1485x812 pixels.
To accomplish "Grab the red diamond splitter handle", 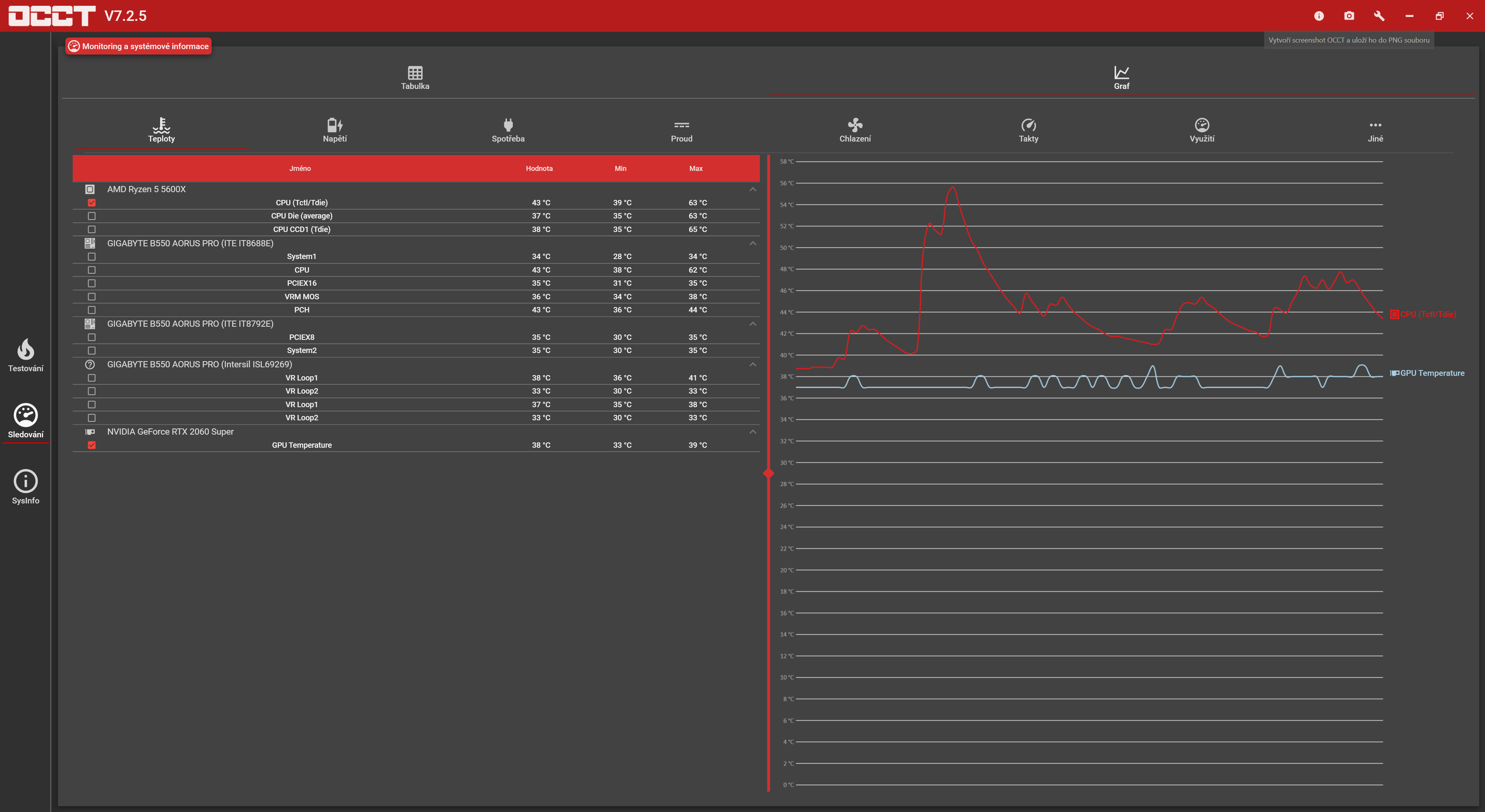I will tap(768, 473).
